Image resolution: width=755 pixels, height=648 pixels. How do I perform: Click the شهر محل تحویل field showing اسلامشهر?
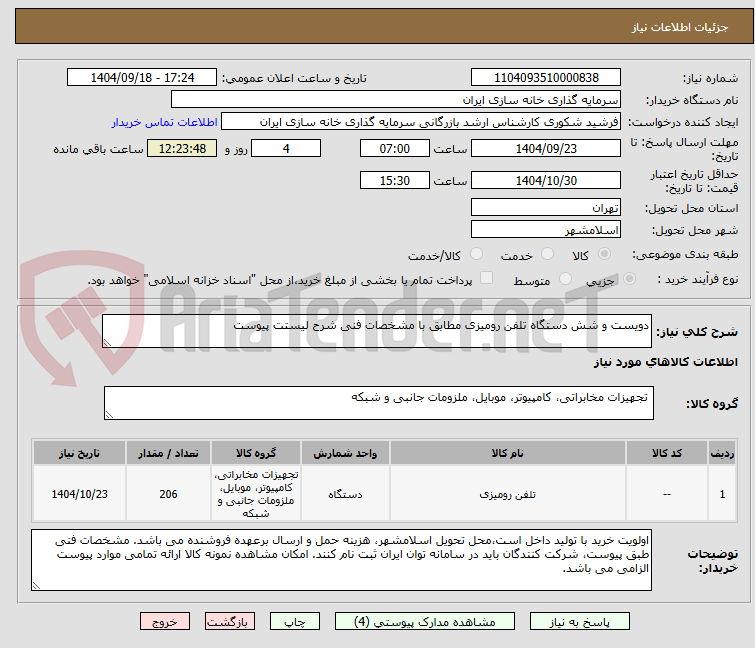545,230
